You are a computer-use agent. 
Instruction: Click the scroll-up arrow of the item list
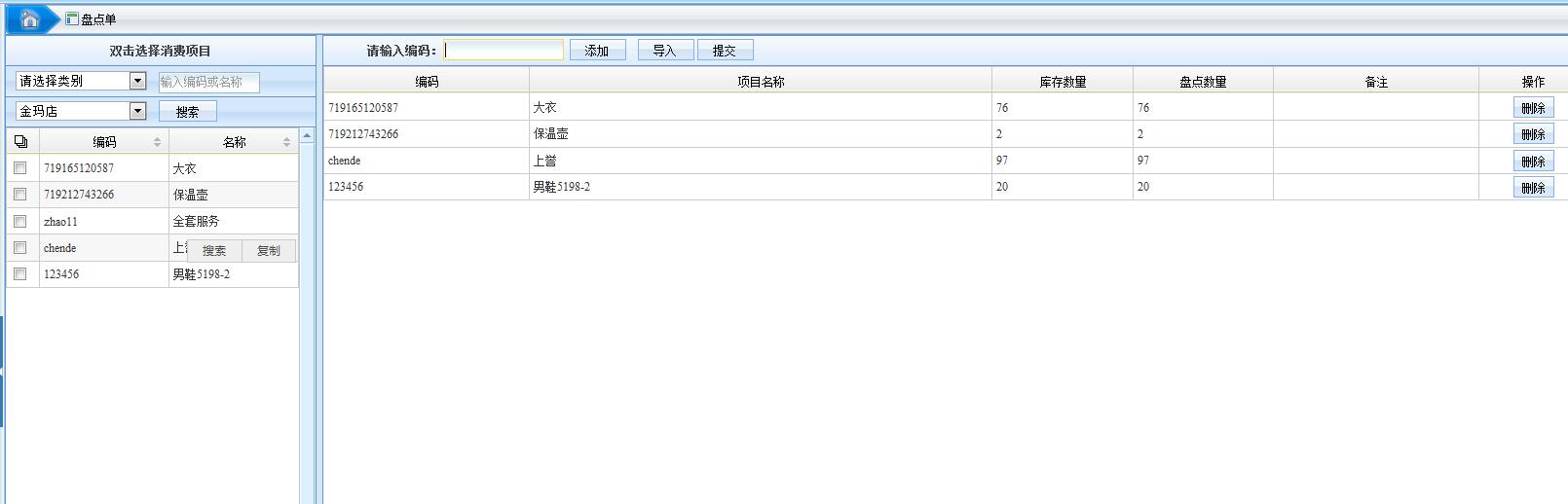tap(307, 136)
